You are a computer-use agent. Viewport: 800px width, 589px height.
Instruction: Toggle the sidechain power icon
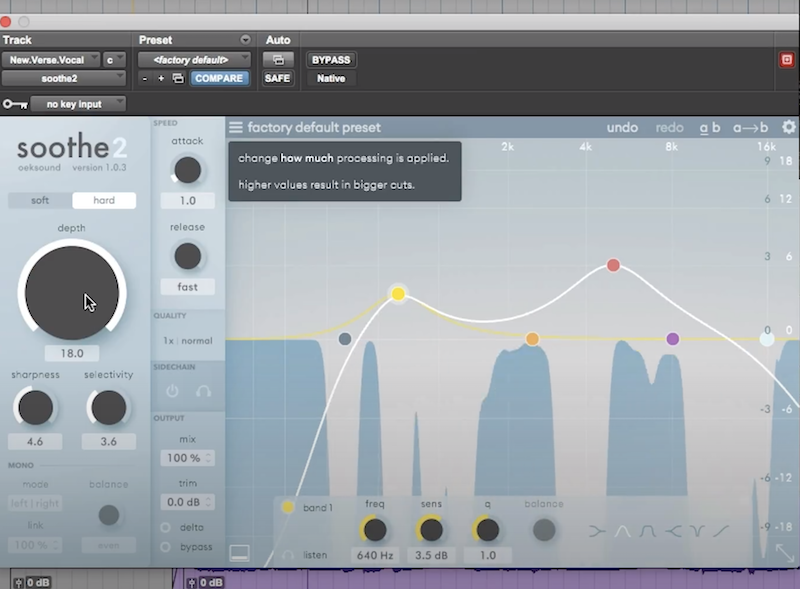[x=172, y=392]
